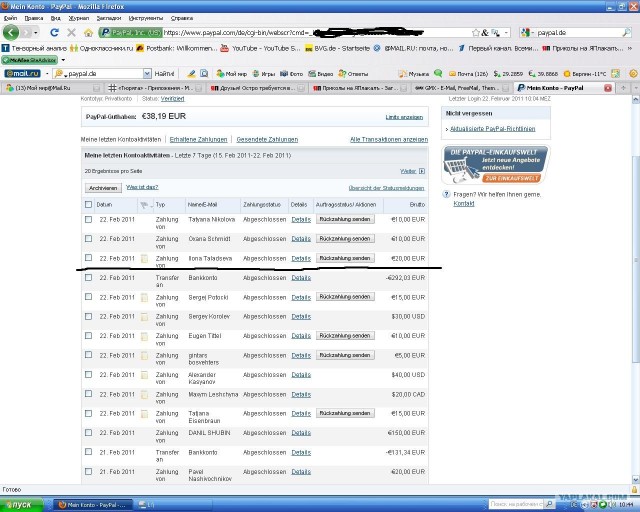The image size is (640, 512).
Task: Switch to the GMX E-Mail tab
Action: (x=462, y=88)
